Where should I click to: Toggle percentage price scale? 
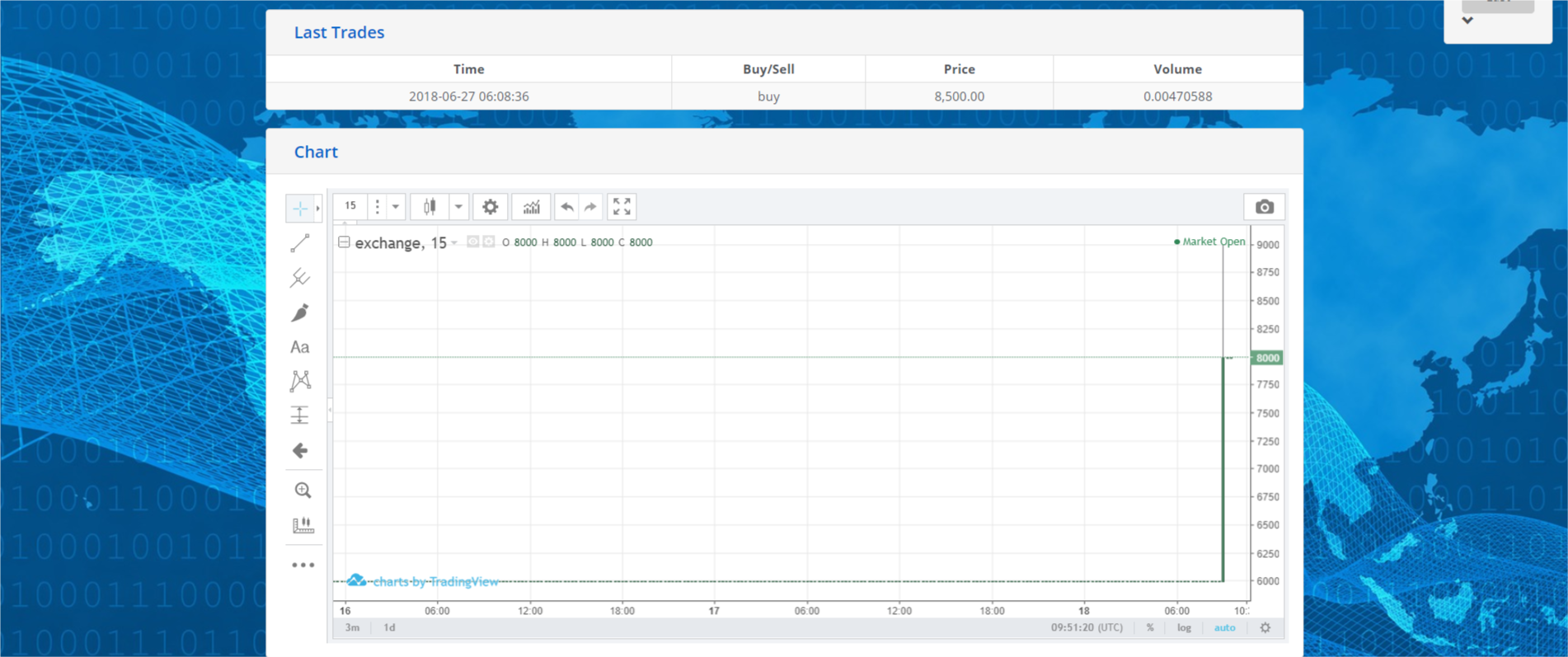coord(1150,627)
